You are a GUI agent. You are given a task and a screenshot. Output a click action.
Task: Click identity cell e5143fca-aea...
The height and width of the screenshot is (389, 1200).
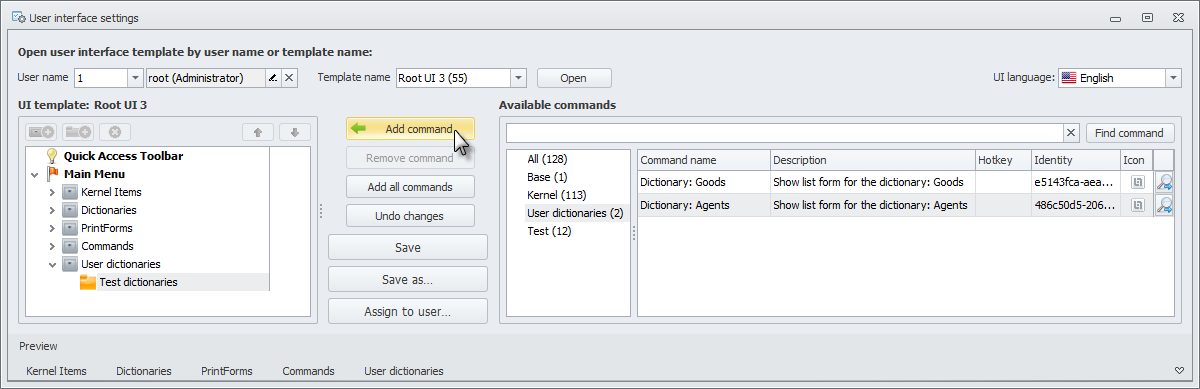click(1076, 182)
